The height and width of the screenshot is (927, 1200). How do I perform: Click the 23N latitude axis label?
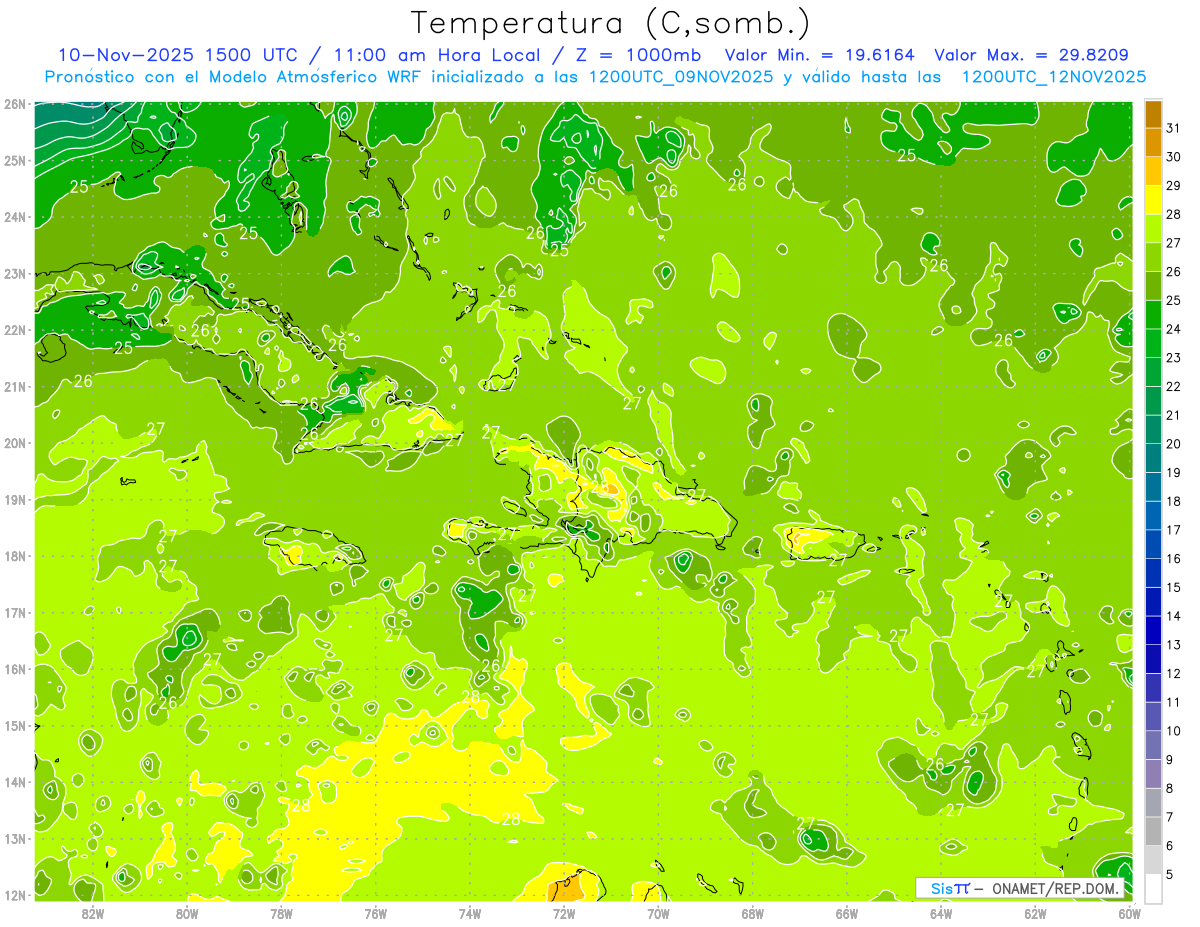14,274
